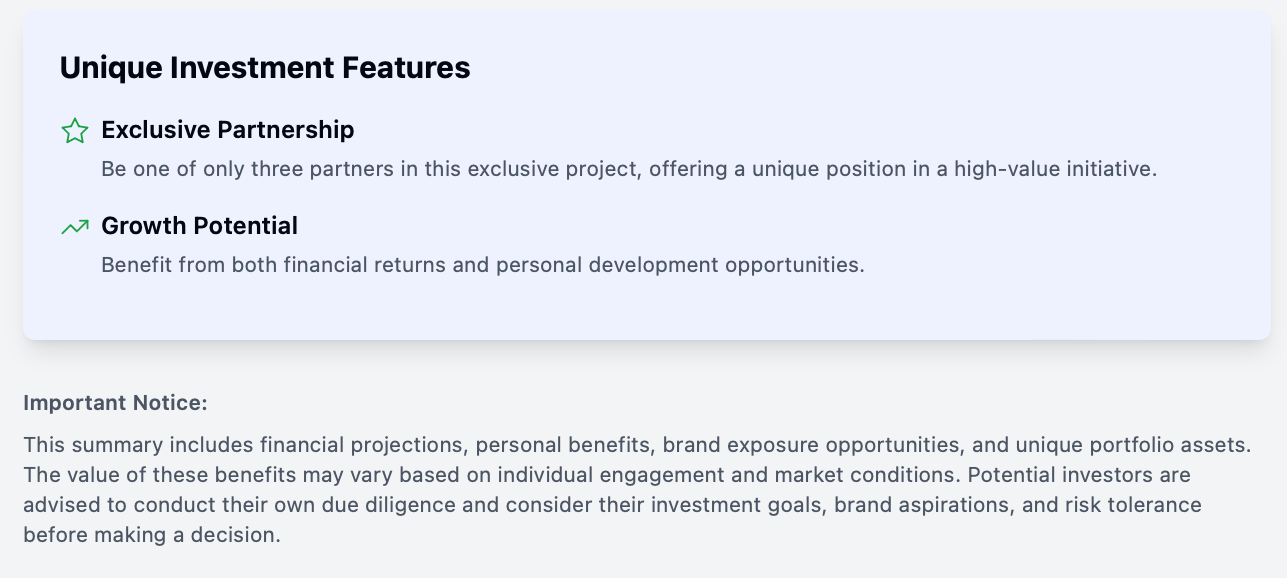Click the Growth Potential heading

[x=200, y=226]
